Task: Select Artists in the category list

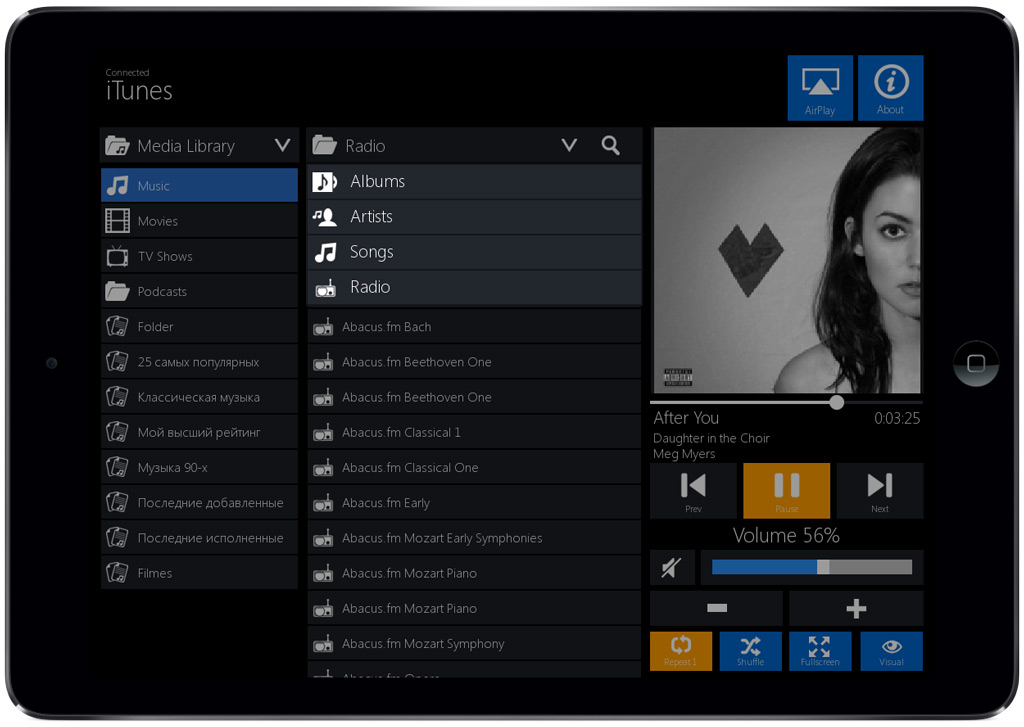Action: 474,217
